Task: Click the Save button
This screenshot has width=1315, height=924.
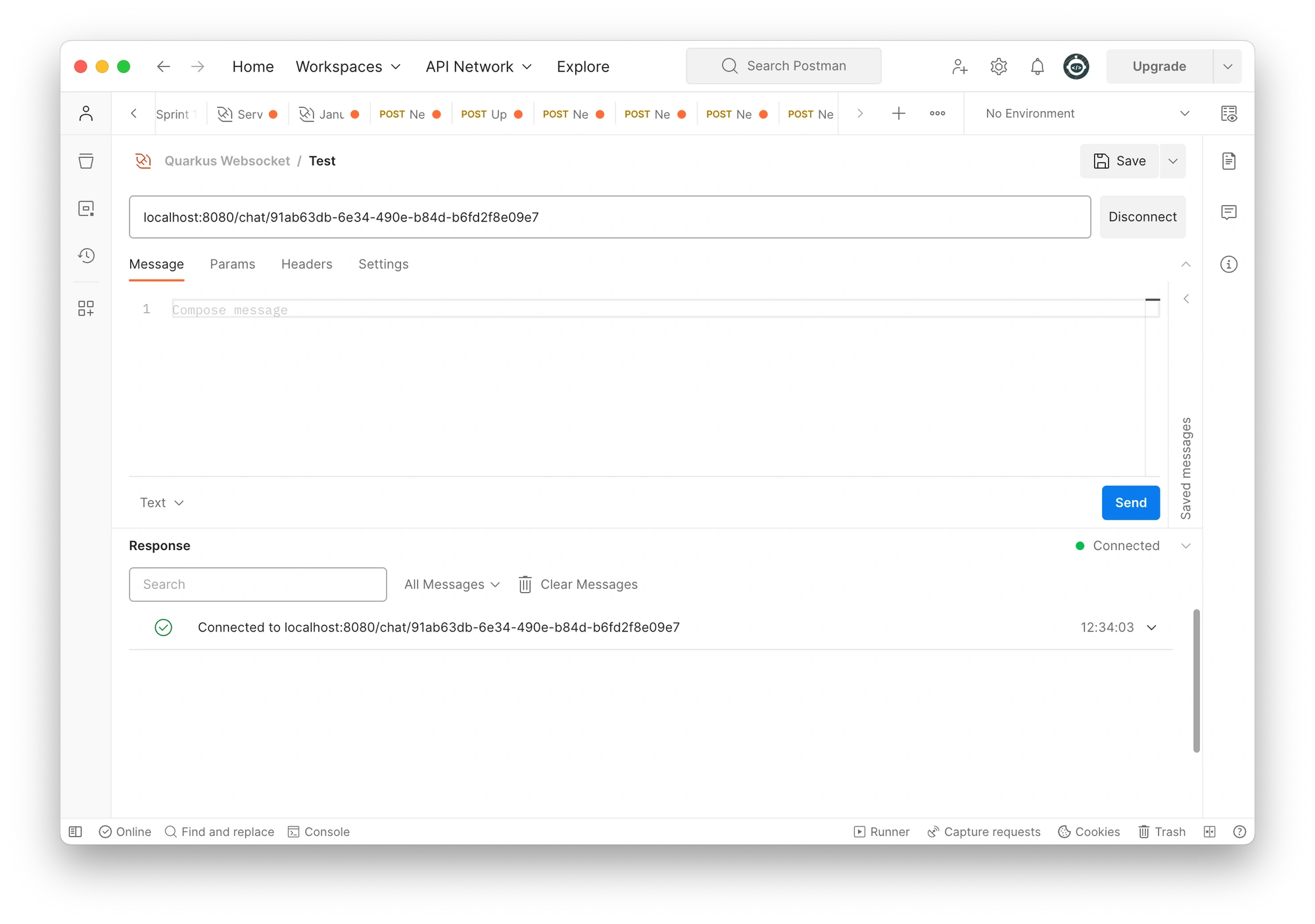Action: pyautogui.click(x=1120, y=161)
